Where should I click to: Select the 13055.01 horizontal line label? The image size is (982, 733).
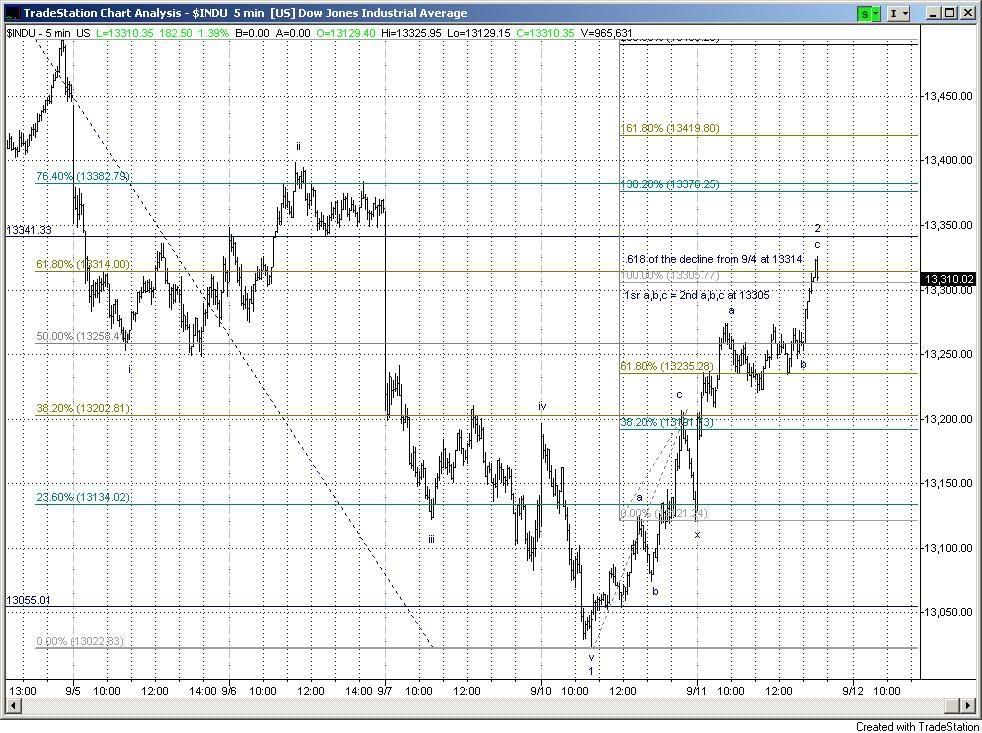coord(28,600)
